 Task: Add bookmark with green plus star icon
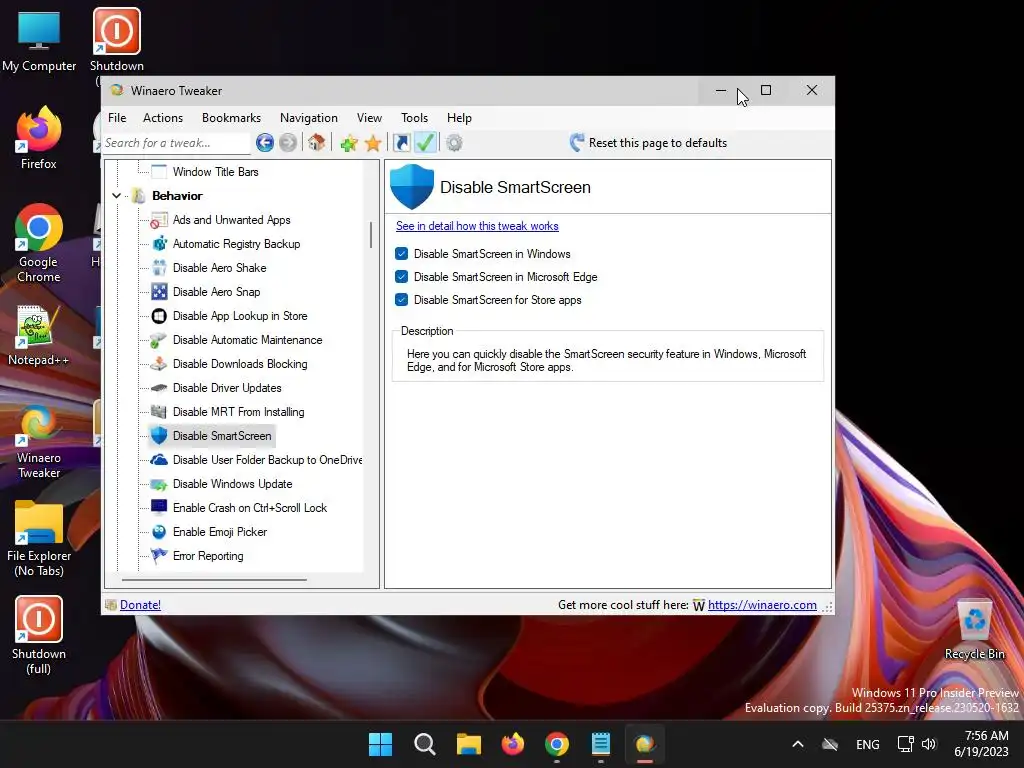point(349,143)
